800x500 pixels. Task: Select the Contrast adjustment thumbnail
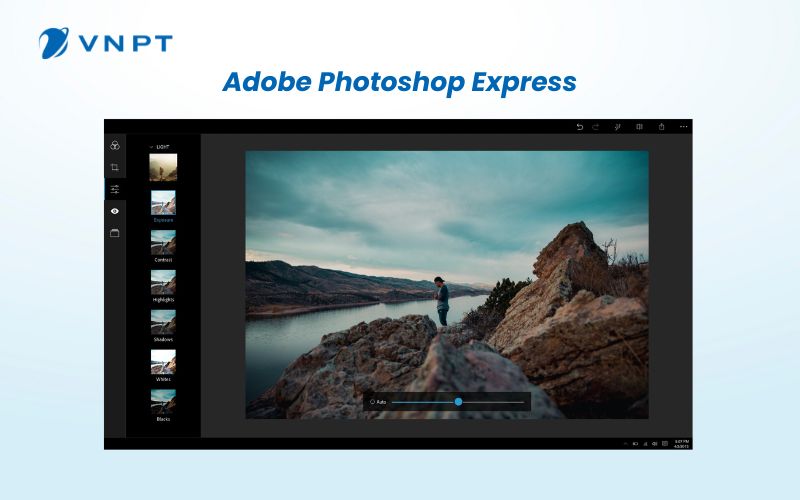163,242
